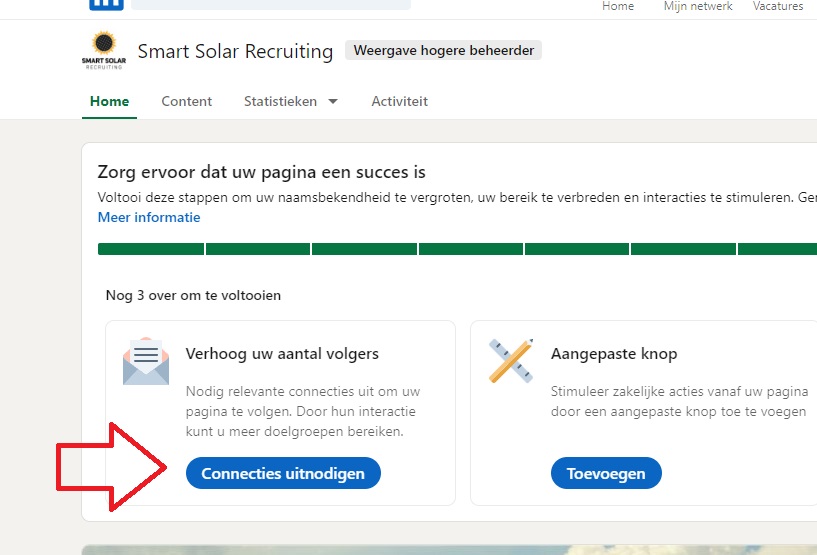Select the Verhoog uw aantal volgers heading
Viewport: 817px width, 555px height.
click(x=282, y=354)
